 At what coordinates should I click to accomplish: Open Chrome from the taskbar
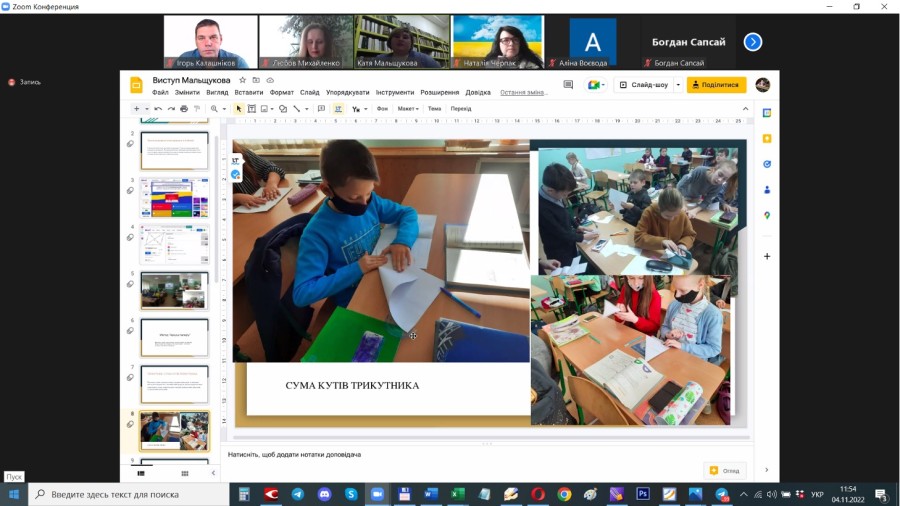click(x=564, y=494)
